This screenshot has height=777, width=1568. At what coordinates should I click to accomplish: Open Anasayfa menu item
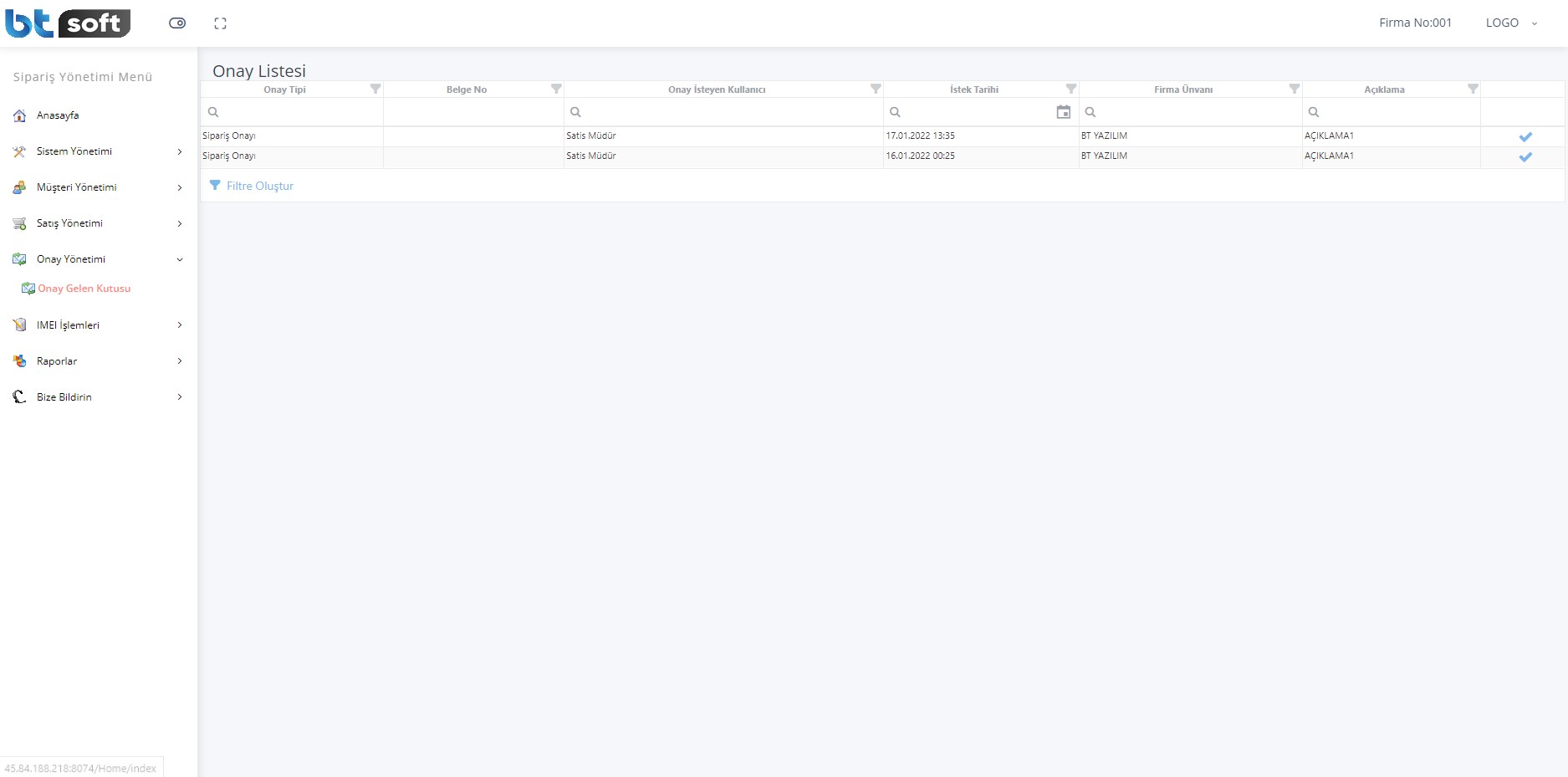pos(58,115)
